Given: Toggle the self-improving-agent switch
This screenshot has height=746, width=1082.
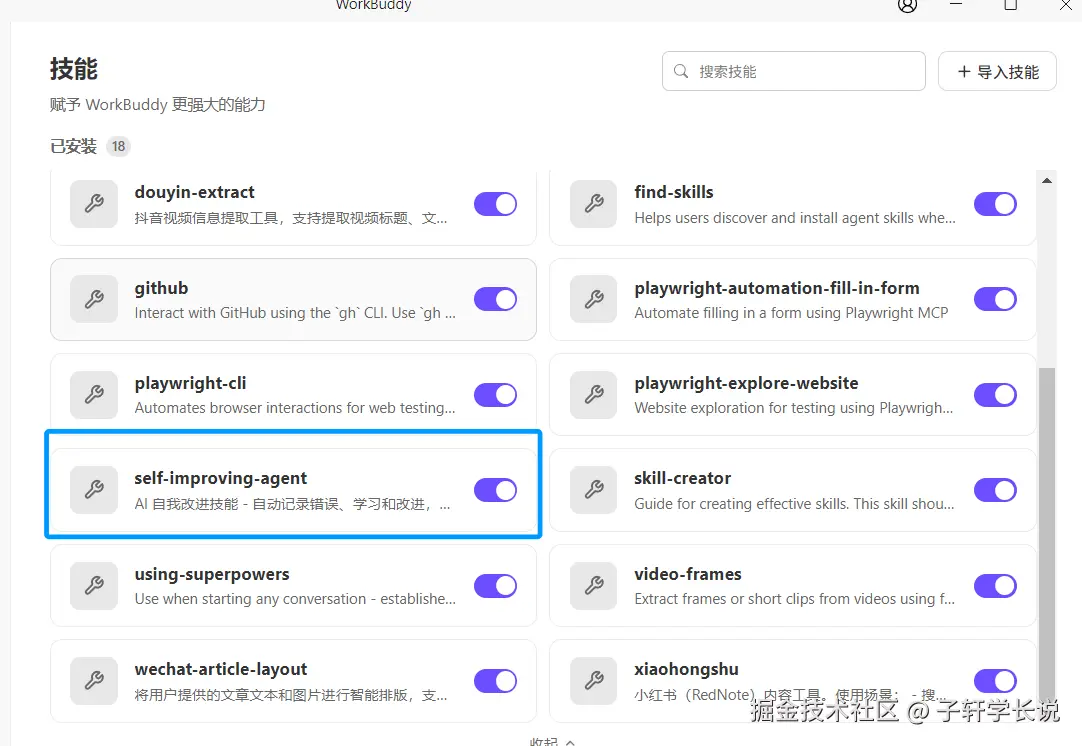Looking at the screenshot, I should 495,490.
